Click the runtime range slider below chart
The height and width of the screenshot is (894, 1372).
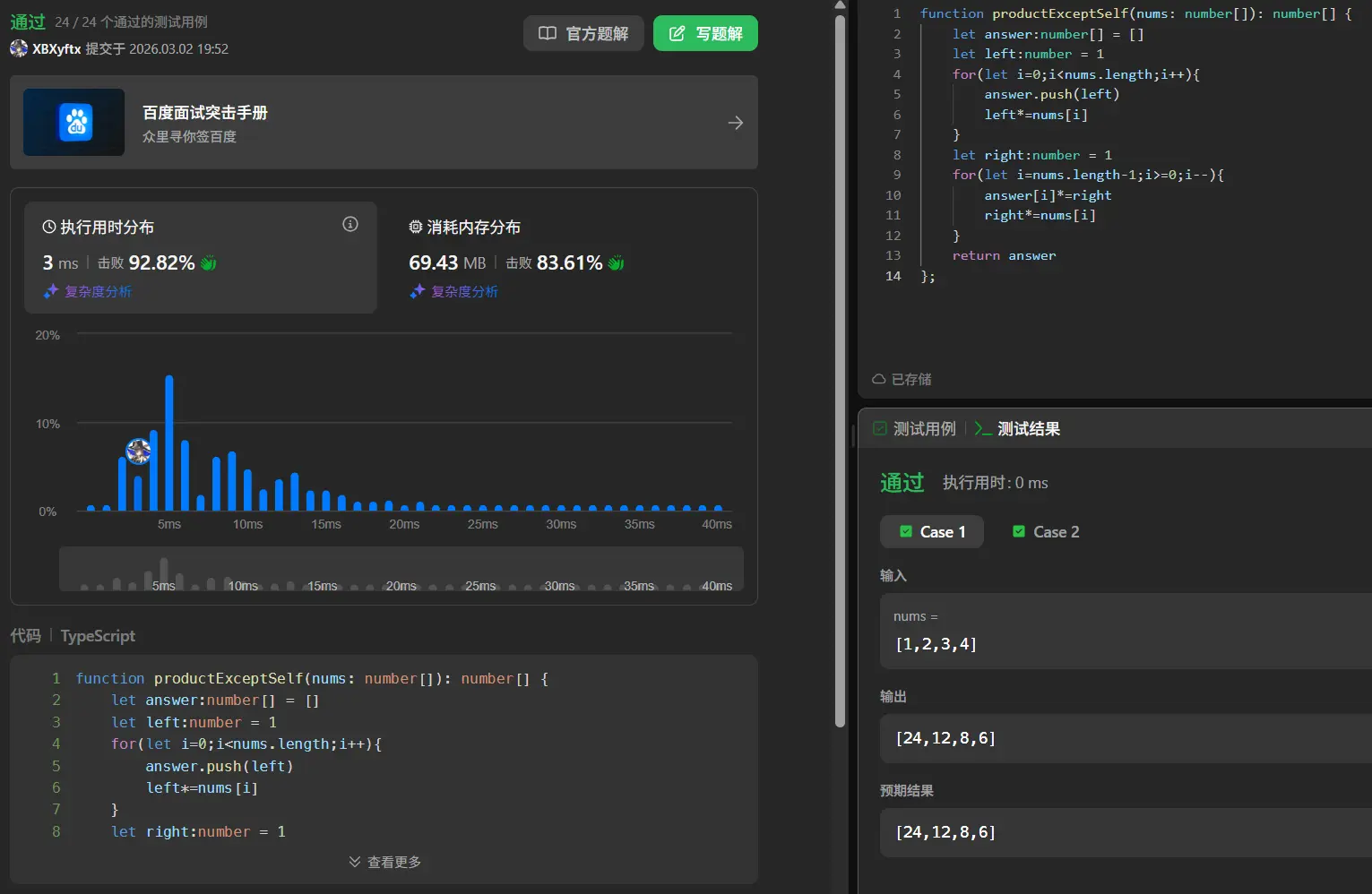click(x=401, y=570)
